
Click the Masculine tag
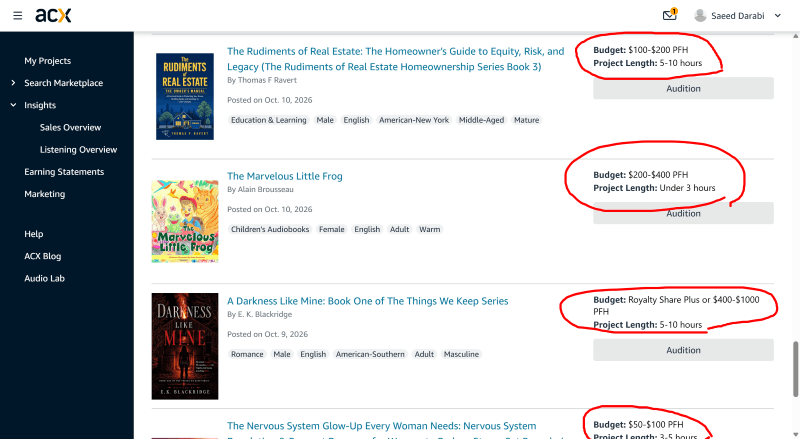point(461,354)
